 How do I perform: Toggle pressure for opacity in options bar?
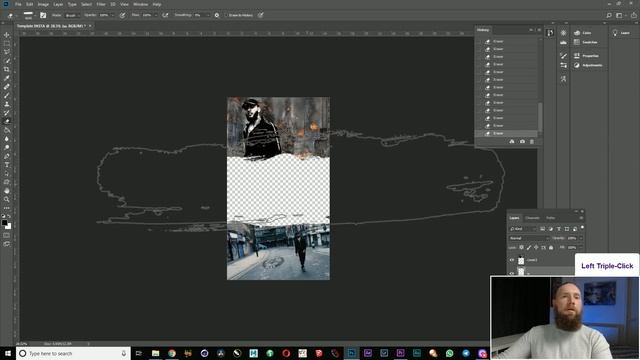tap(122, 15)
